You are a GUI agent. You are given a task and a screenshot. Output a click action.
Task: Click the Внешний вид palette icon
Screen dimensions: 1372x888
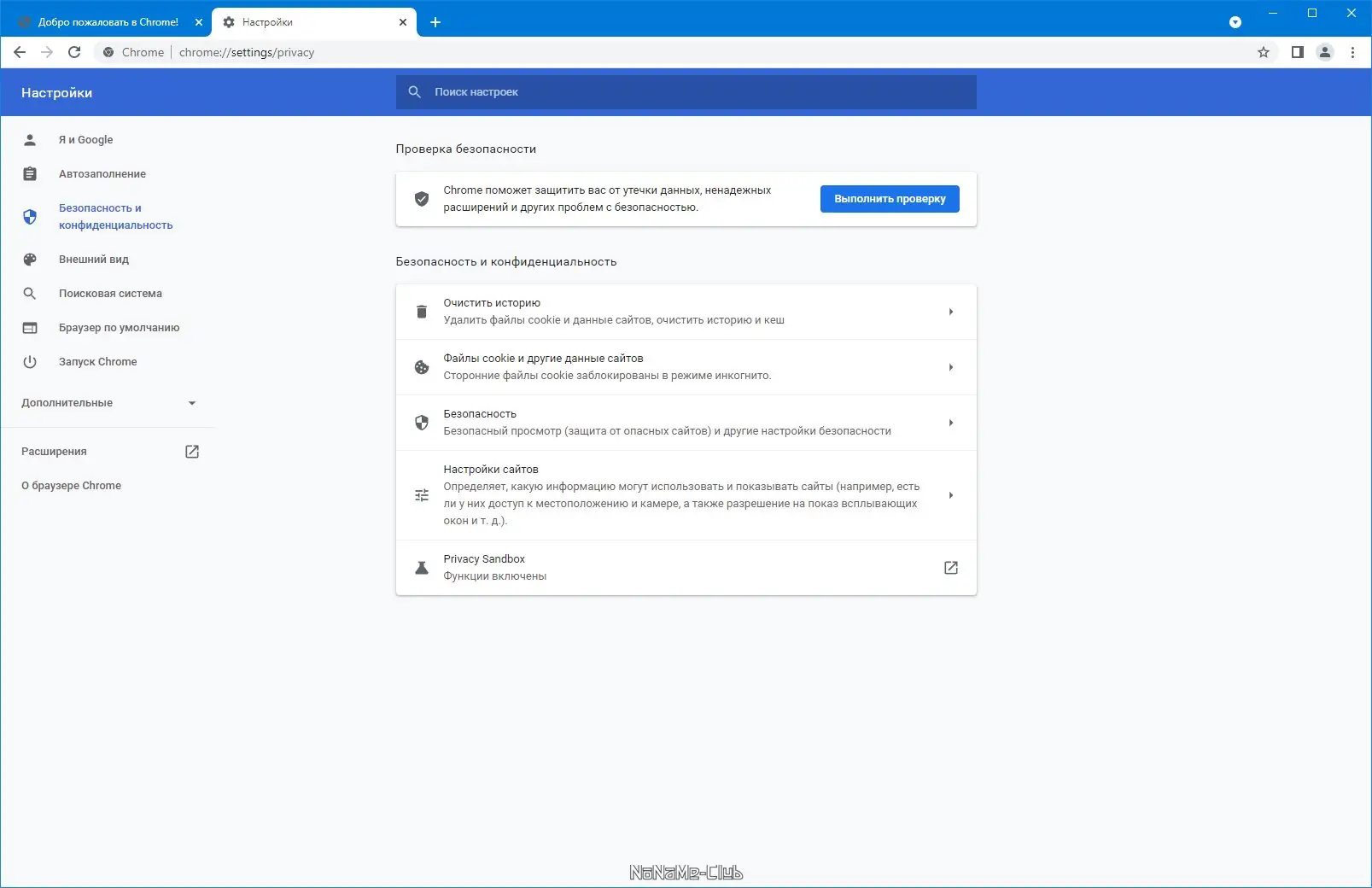31,259
